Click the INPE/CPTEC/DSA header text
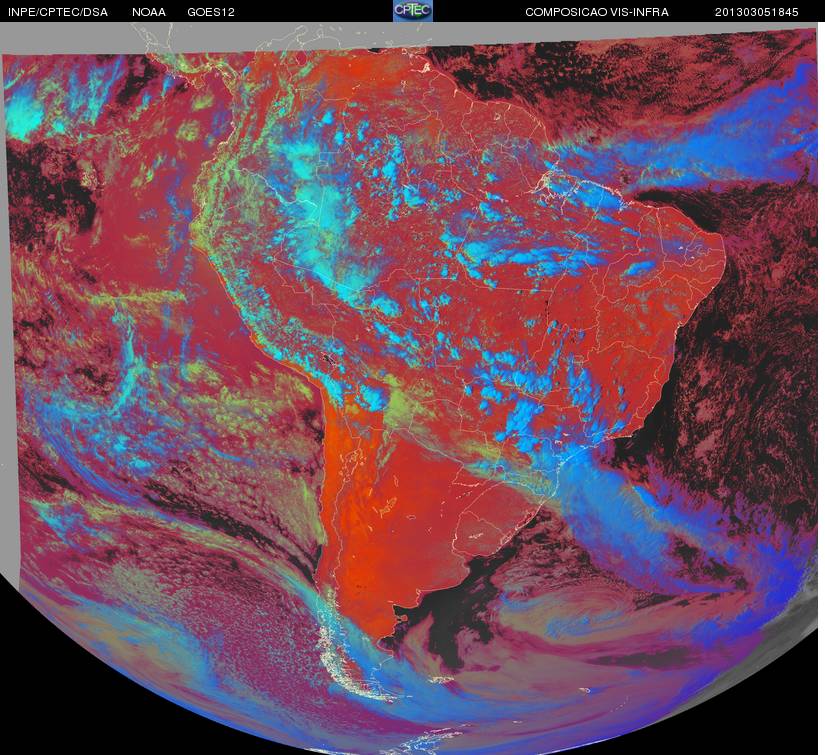 coord(58,12)
